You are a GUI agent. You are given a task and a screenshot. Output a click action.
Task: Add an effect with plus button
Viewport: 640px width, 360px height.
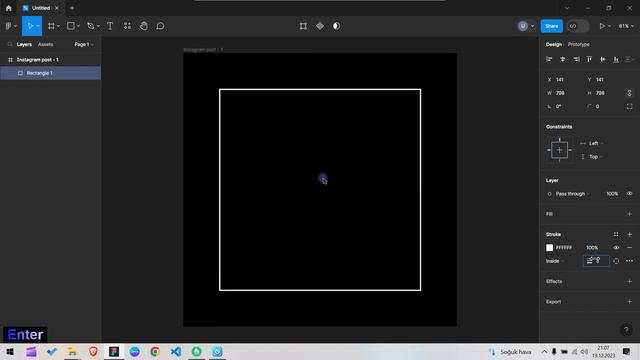[629, 281]
